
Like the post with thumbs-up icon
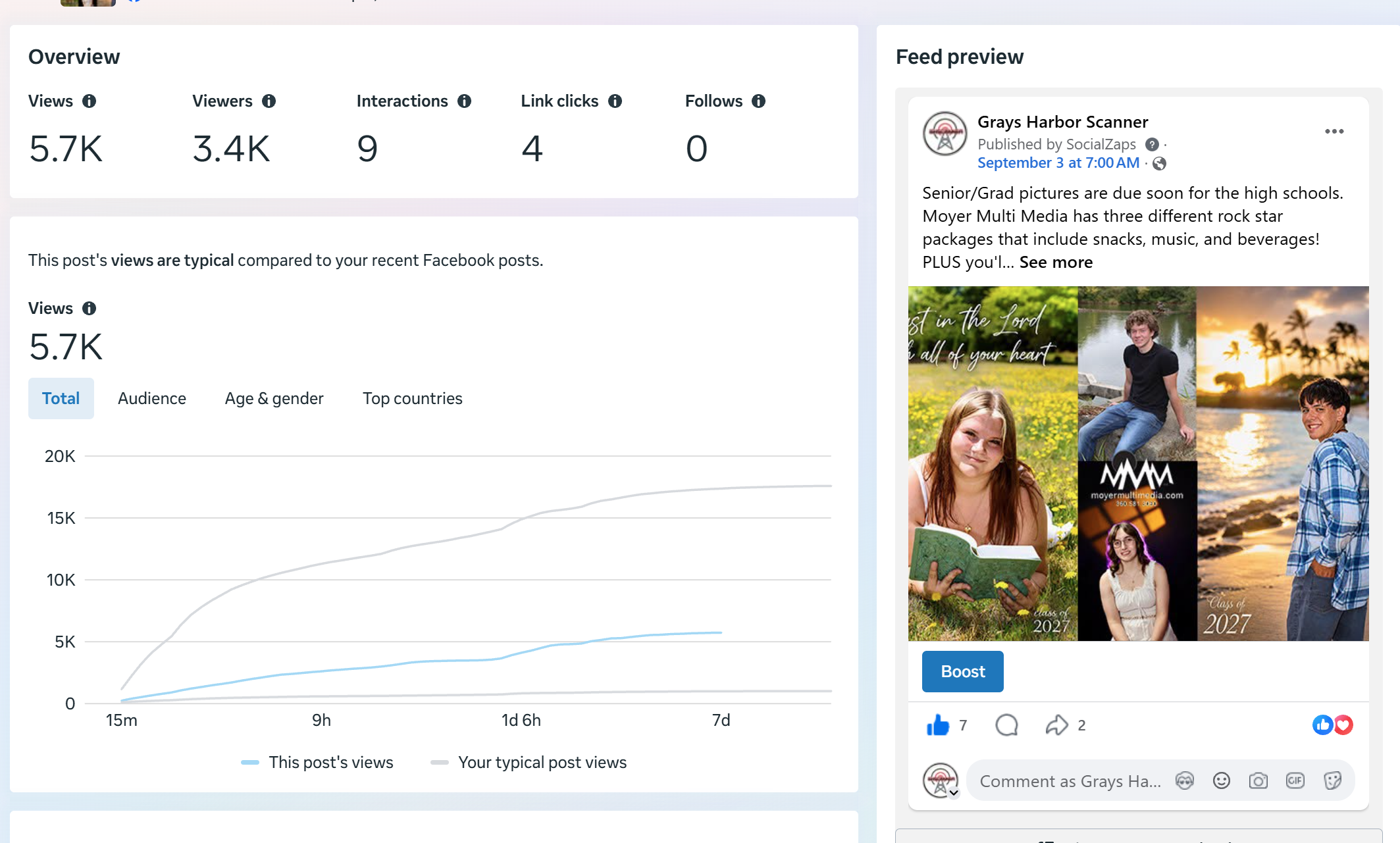(x=938, y=725)
